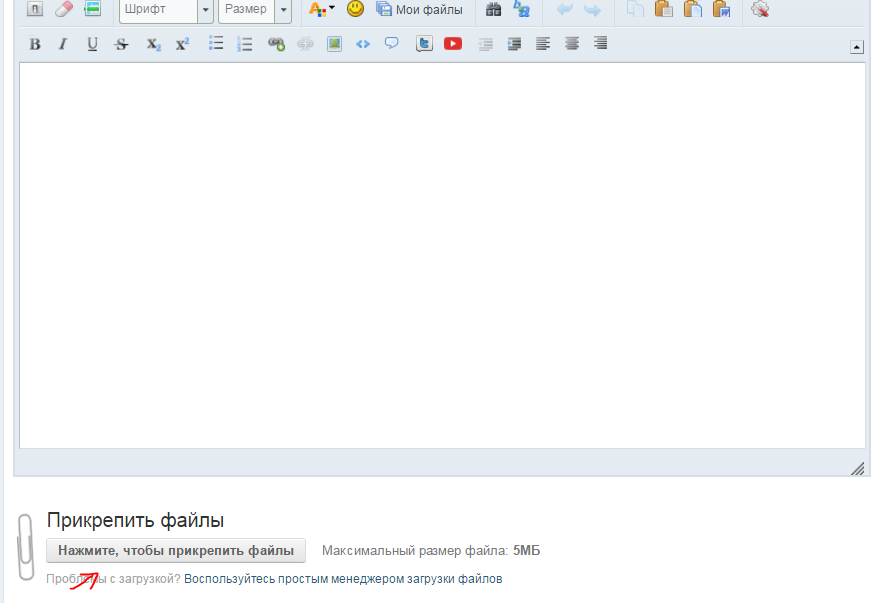The image size is (875, 603).
Task: Click the eraser remove-formatting icon
Action: pyautogui.click(x=64, y=9)
